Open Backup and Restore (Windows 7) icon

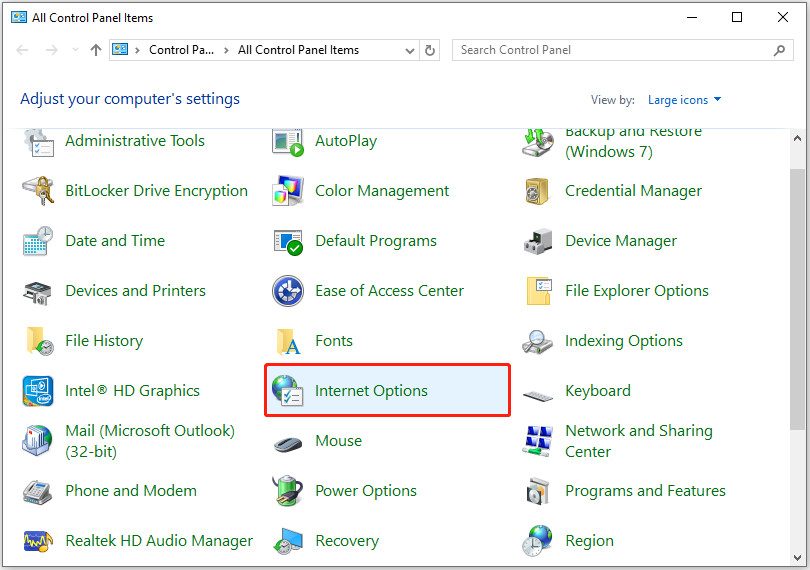click(x=538, y=143)
